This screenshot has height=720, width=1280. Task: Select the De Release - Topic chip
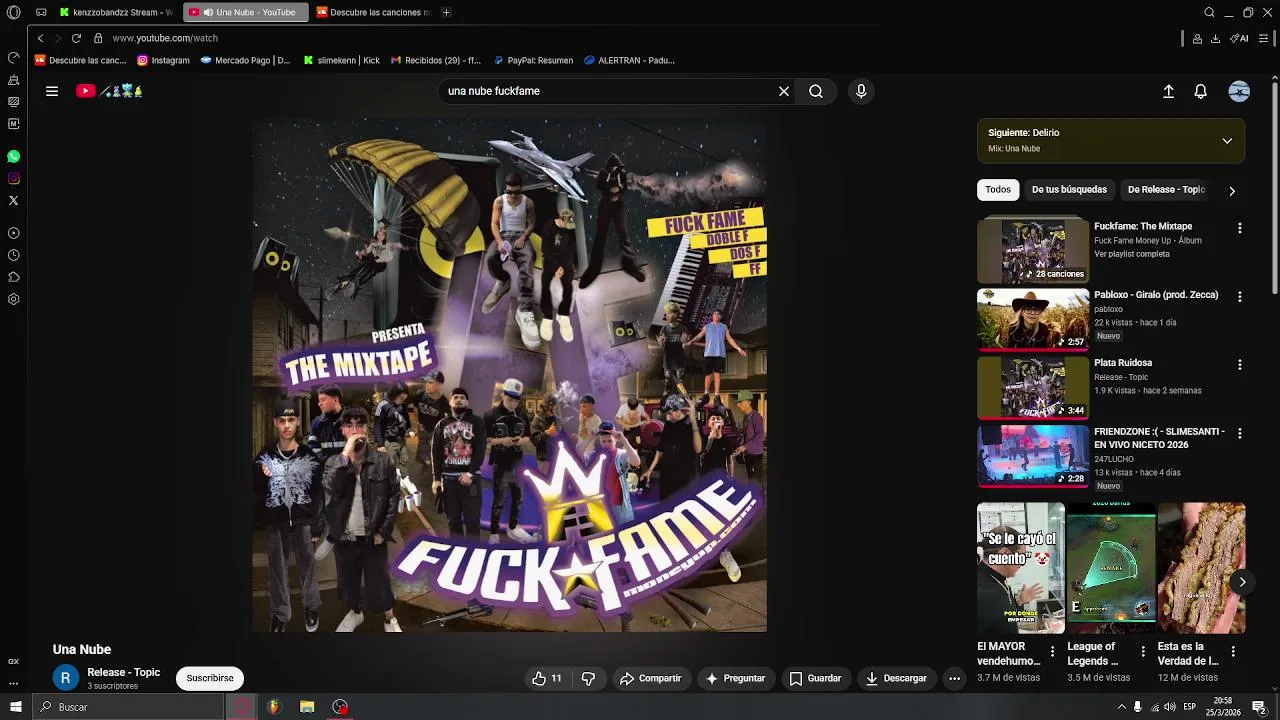pyautogui.click(x=1166, y=189)
